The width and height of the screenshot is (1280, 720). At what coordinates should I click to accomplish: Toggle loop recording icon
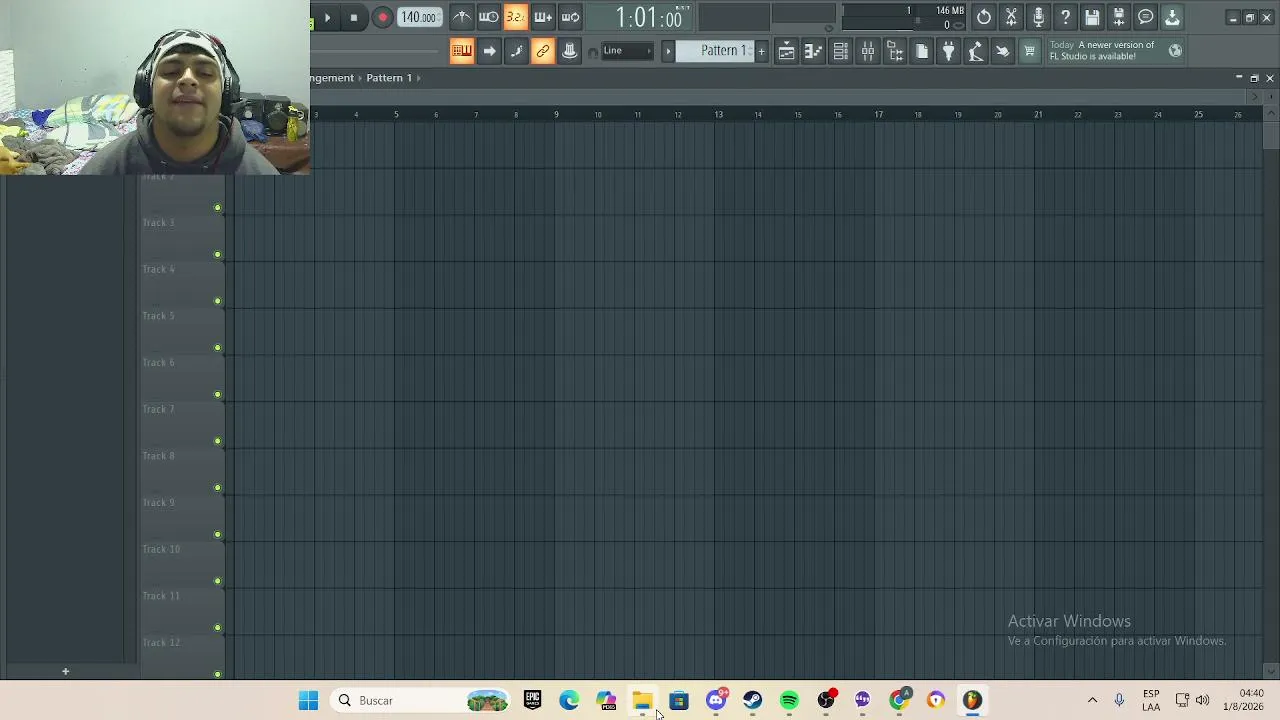point(570,17)
